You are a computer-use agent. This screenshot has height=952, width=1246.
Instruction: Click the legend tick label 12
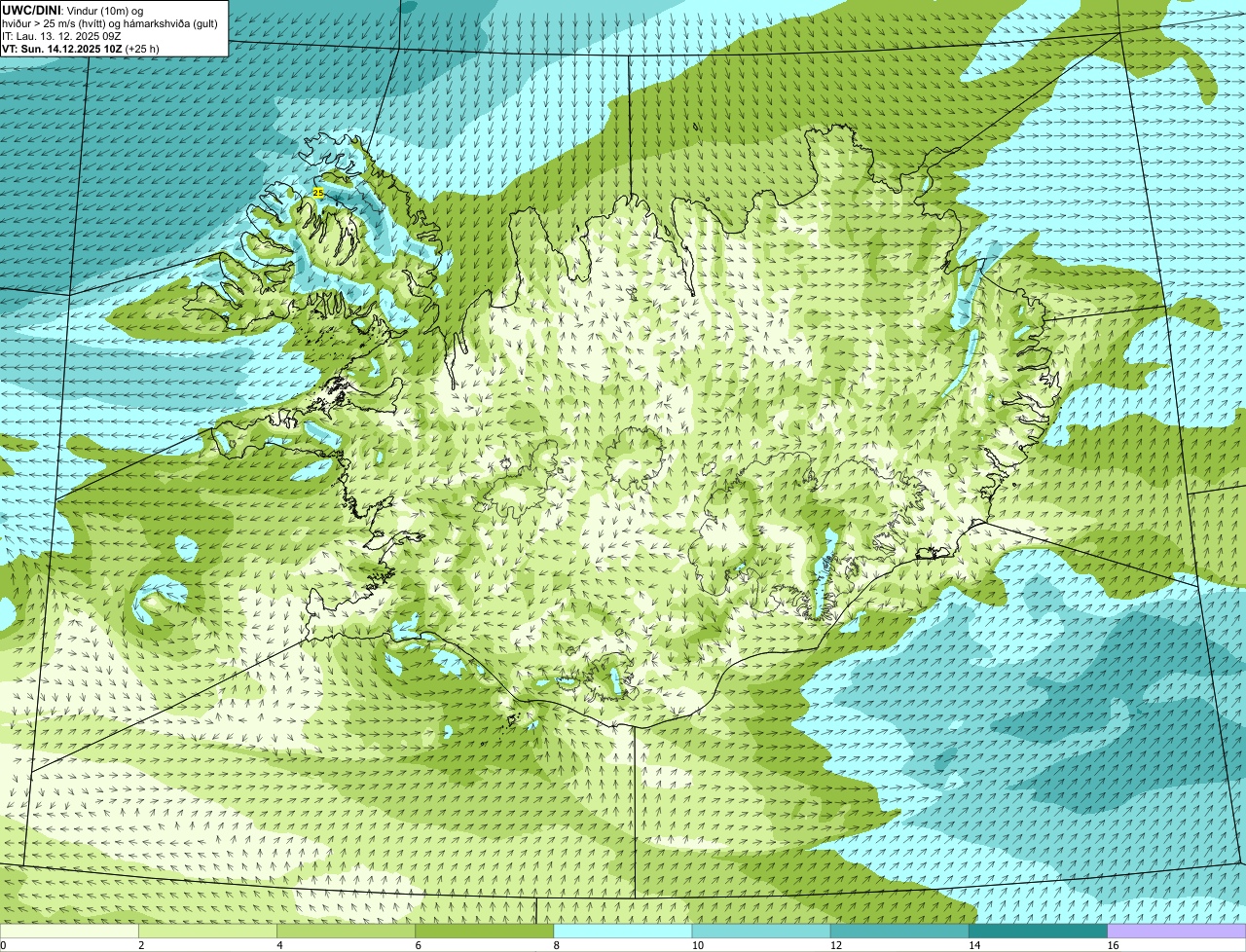[835, 945]
